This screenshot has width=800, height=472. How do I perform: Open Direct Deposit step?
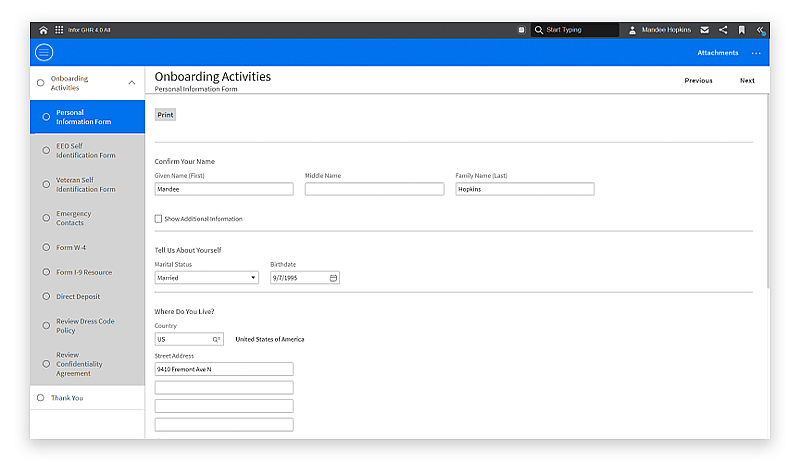tap(87, 296)
